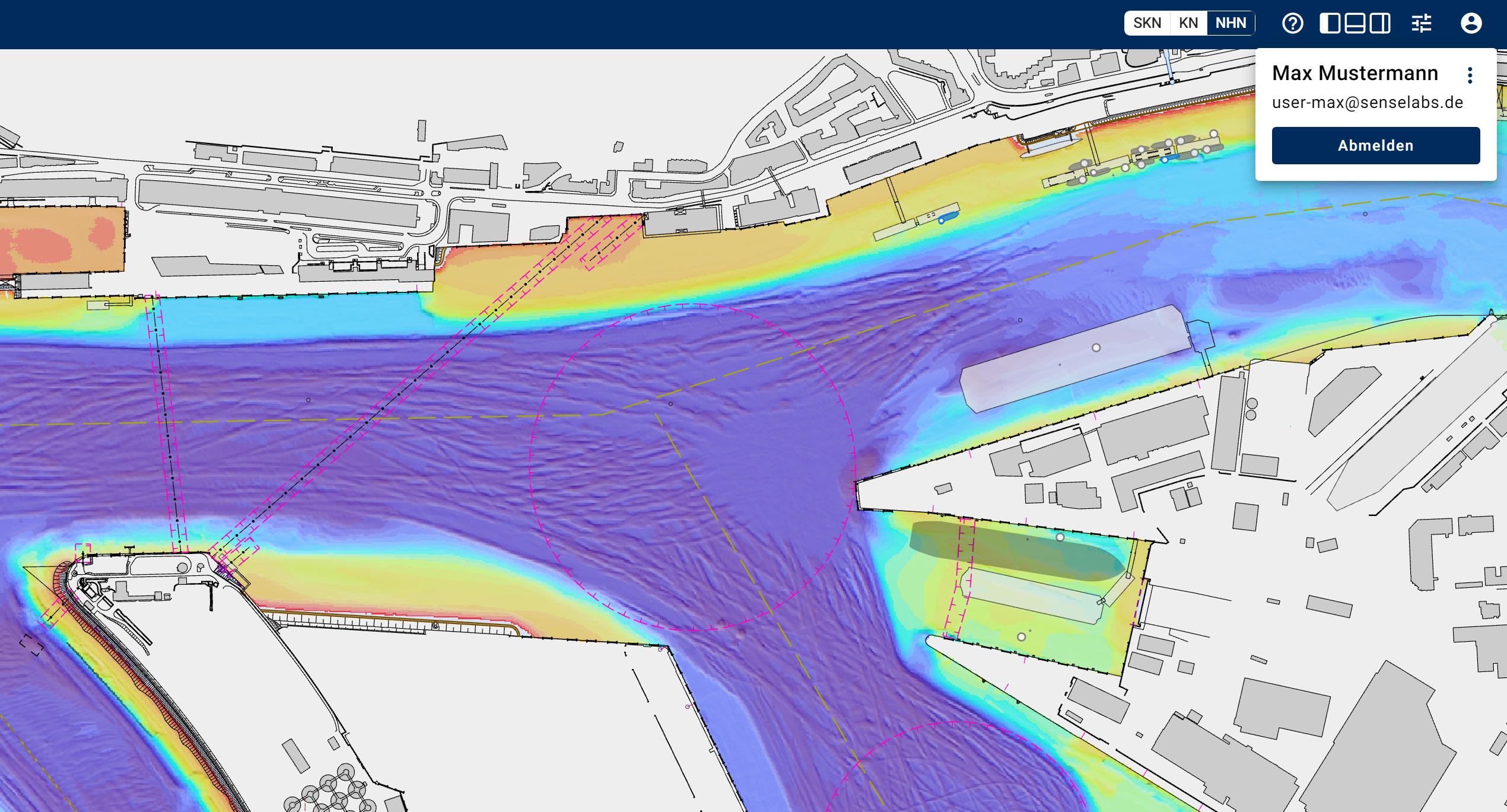
Task: Switch reference level to KN
Action: coord(1188,23)
